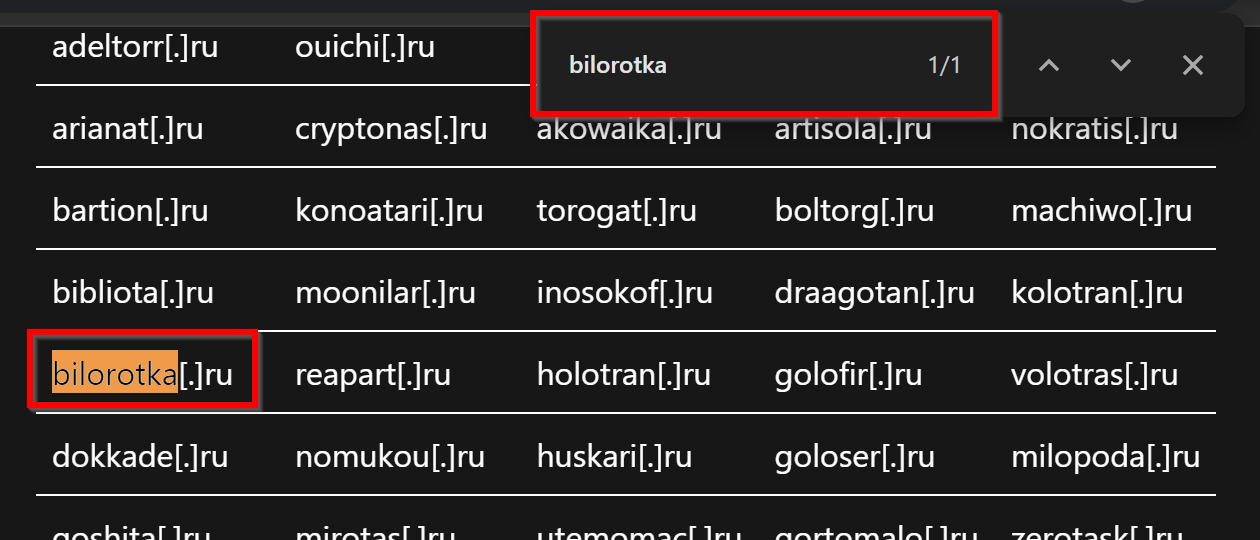1260x540 pixels.
Task: Select the bibliota[.]ru entry
Action: tap(133, 292)
